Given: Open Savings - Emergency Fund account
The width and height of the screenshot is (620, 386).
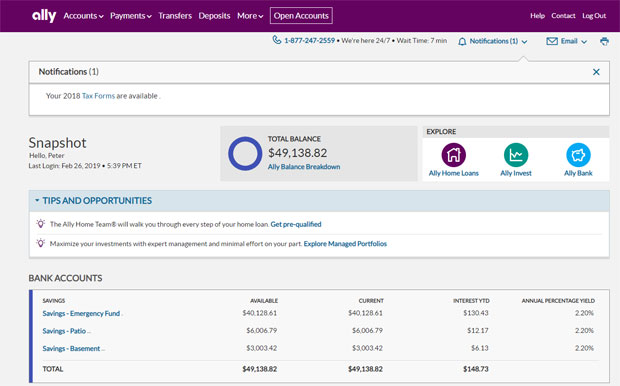Looking at the screenshot, I should coord(81,313).
